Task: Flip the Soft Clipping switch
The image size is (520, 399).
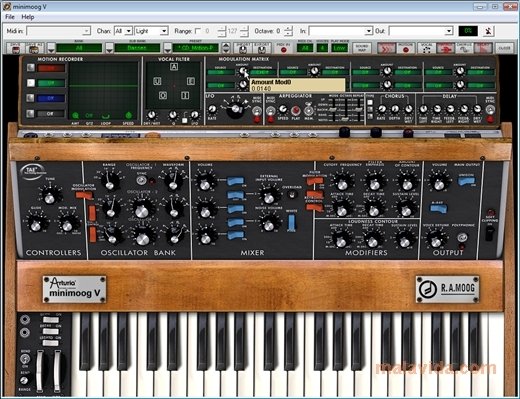Action: [x=489, y=233]
